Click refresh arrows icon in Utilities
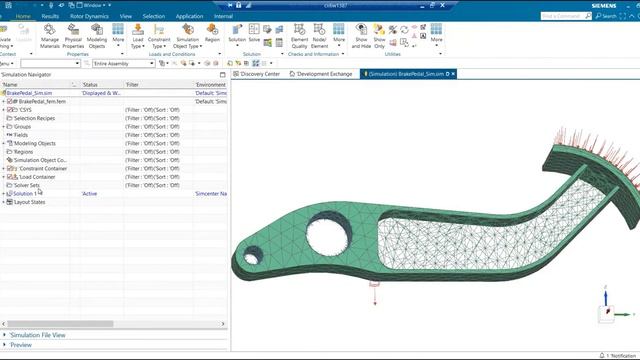Screen dimensions: 640x360 404,29
